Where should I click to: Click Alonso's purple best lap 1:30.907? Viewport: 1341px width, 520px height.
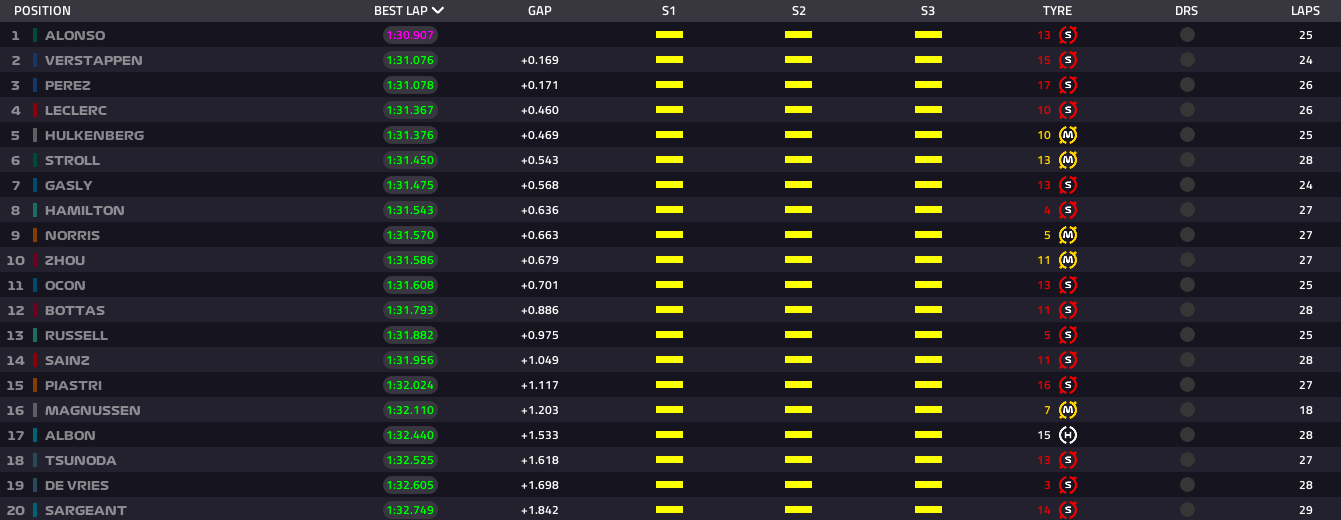click(410, 35)
